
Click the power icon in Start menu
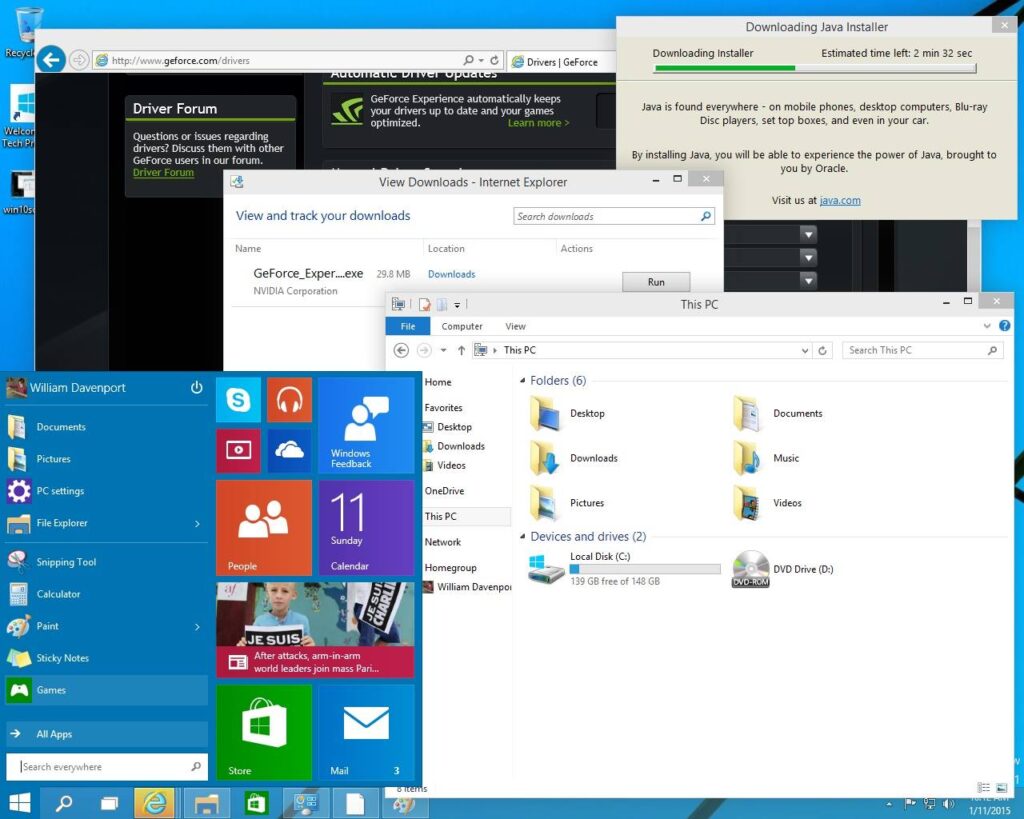click(196, 387)
